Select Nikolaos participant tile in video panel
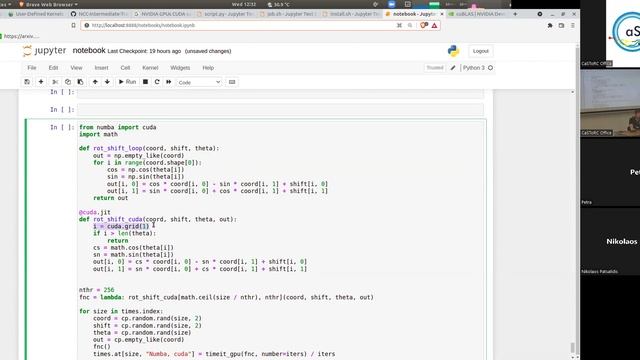The width and height of the screenshot is (640, 360). (x=610, y=241)
